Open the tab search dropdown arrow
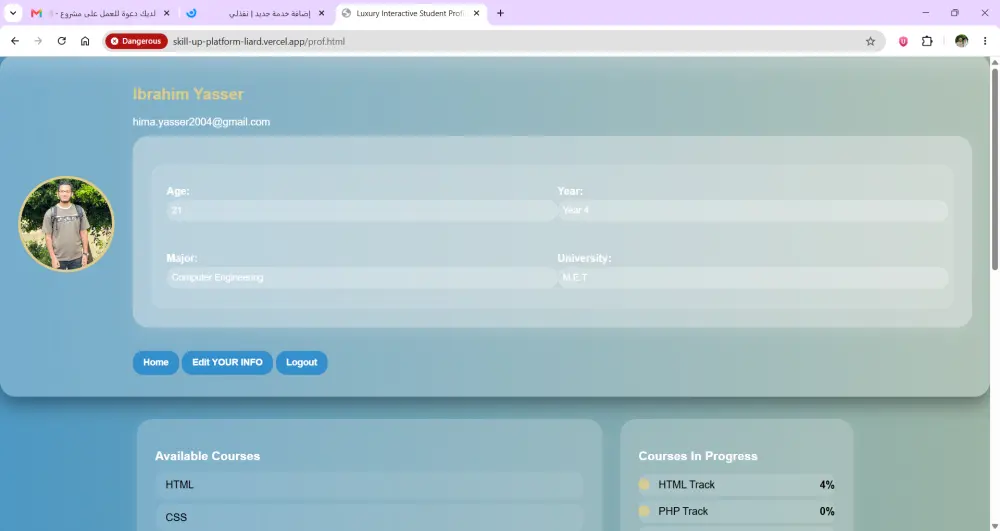This screenshot has height=531, width=1000. [x=13, y=13]
